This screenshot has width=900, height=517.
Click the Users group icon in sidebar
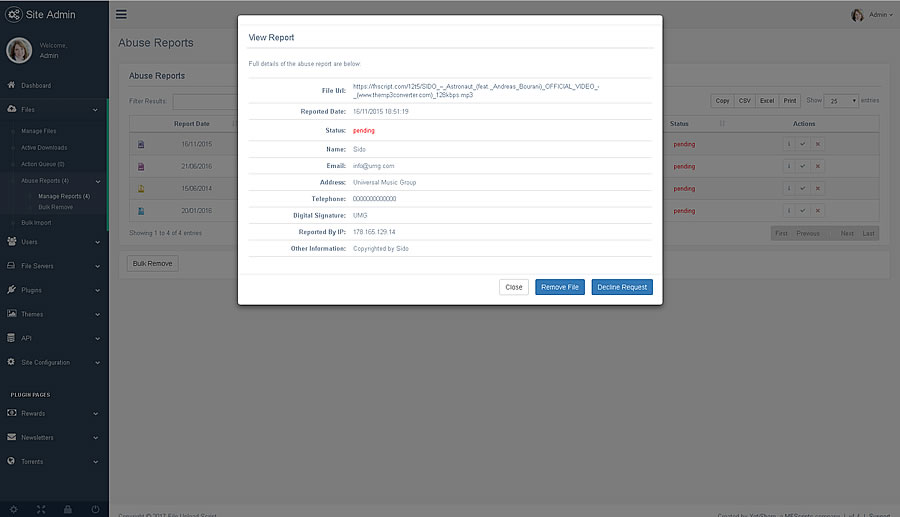[x=11, y=242]
